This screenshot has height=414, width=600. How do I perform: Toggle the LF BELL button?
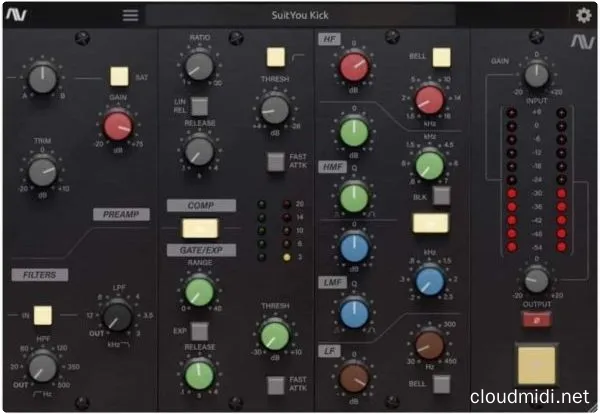[x=442, y=384]
